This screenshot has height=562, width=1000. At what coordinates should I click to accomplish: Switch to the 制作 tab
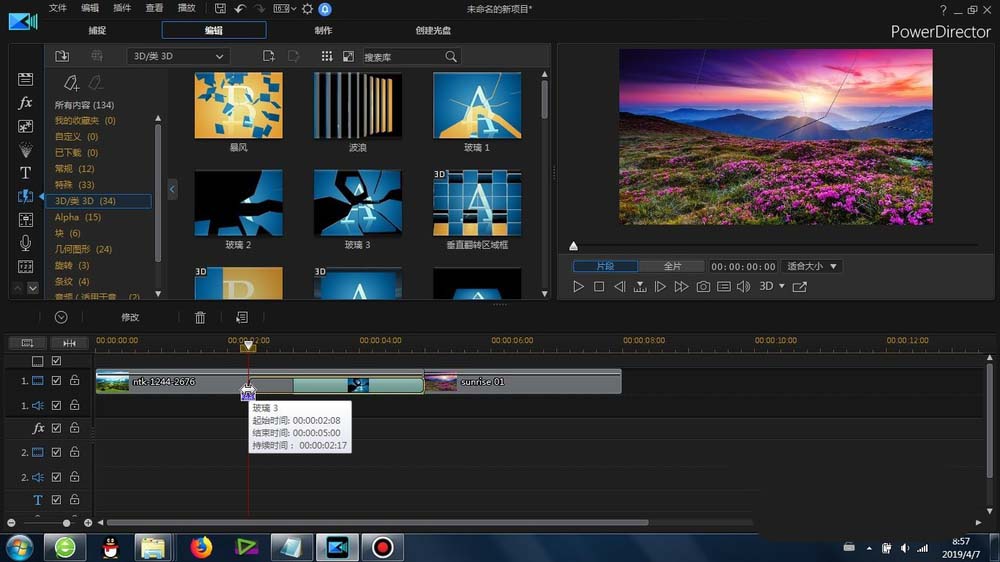(x=323, y=30)
